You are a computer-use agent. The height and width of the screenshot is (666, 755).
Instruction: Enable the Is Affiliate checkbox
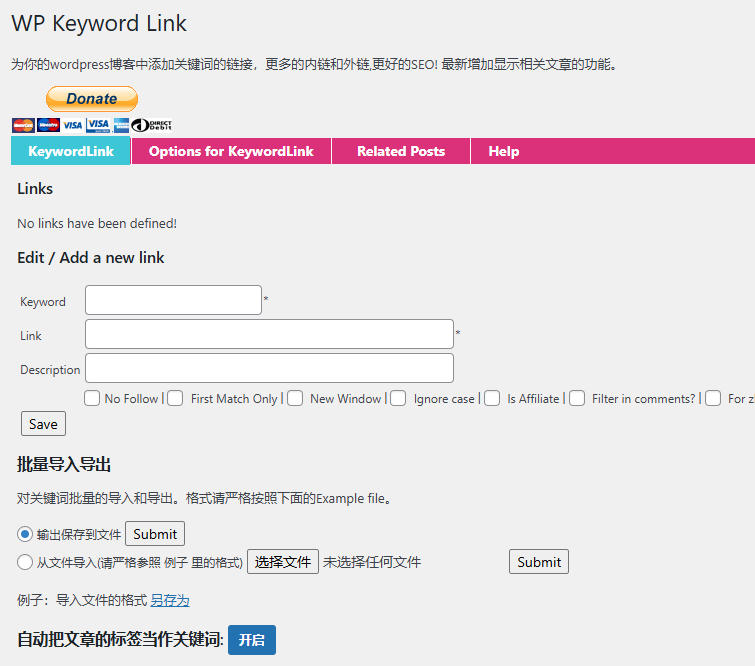click(492, 398)
